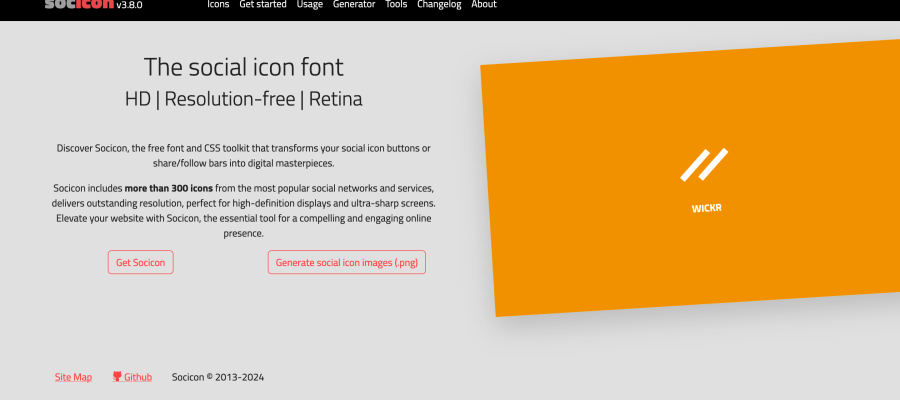Click the Github cat icon in footer
The height and width of the screenshot is (400, 900).
[x=117, y=376]
